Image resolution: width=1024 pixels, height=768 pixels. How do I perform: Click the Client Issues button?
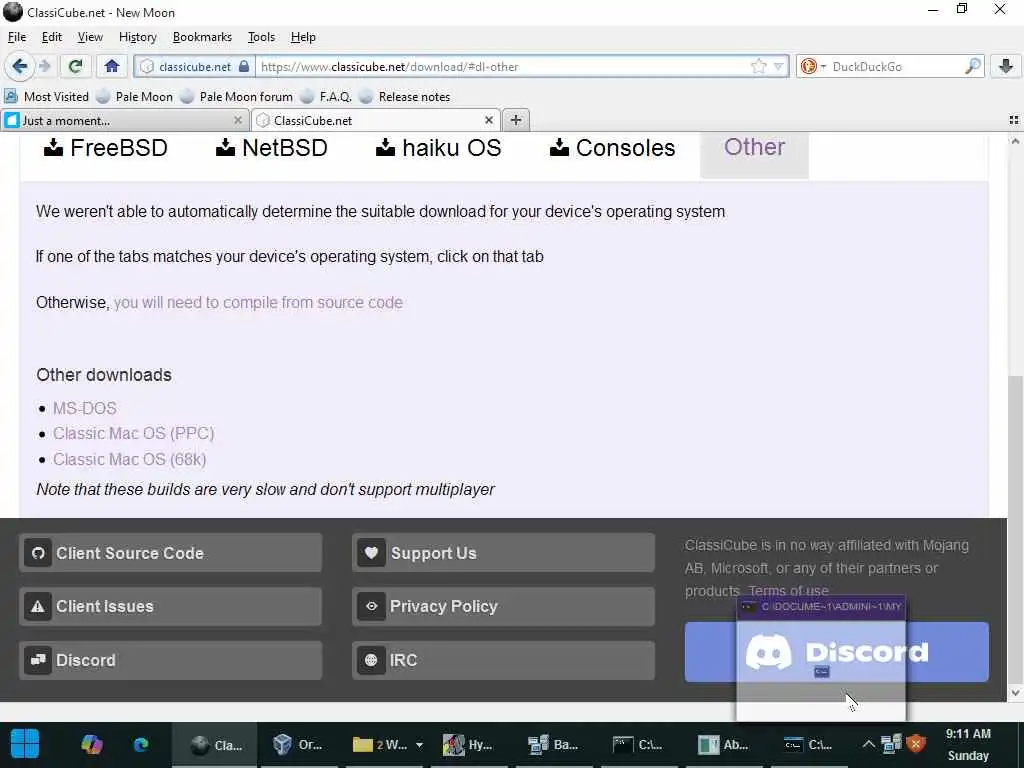170,607
